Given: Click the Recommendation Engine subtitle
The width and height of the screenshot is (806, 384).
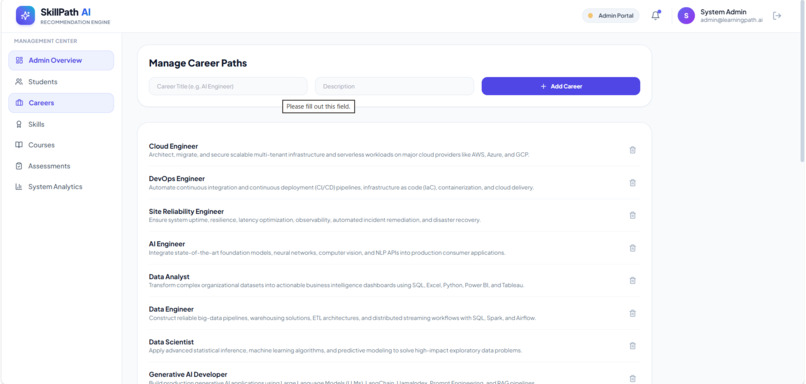Looking at the screenshot, I should [75, 22].
